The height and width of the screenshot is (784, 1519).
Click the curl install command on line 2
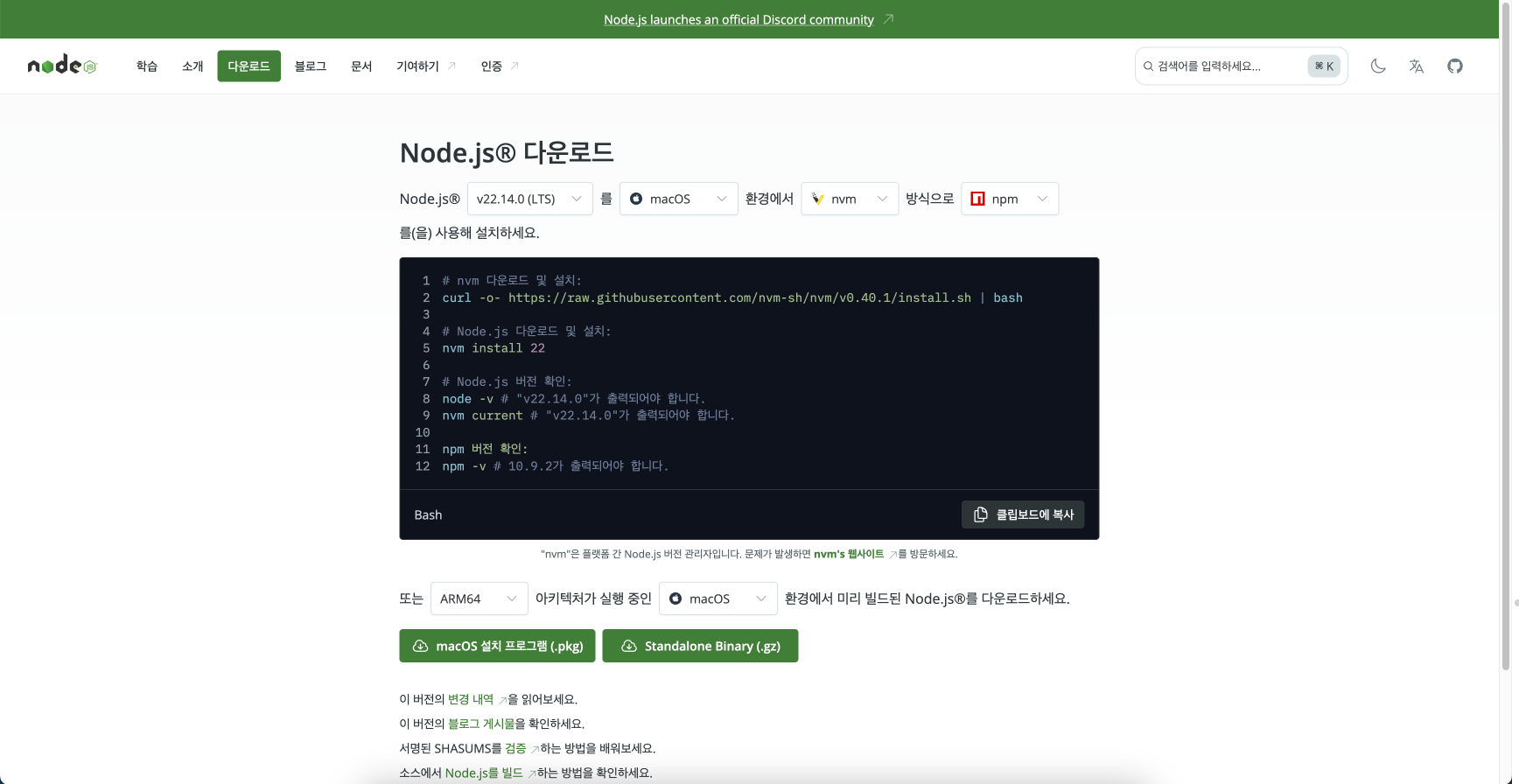[x=732, y=297]
